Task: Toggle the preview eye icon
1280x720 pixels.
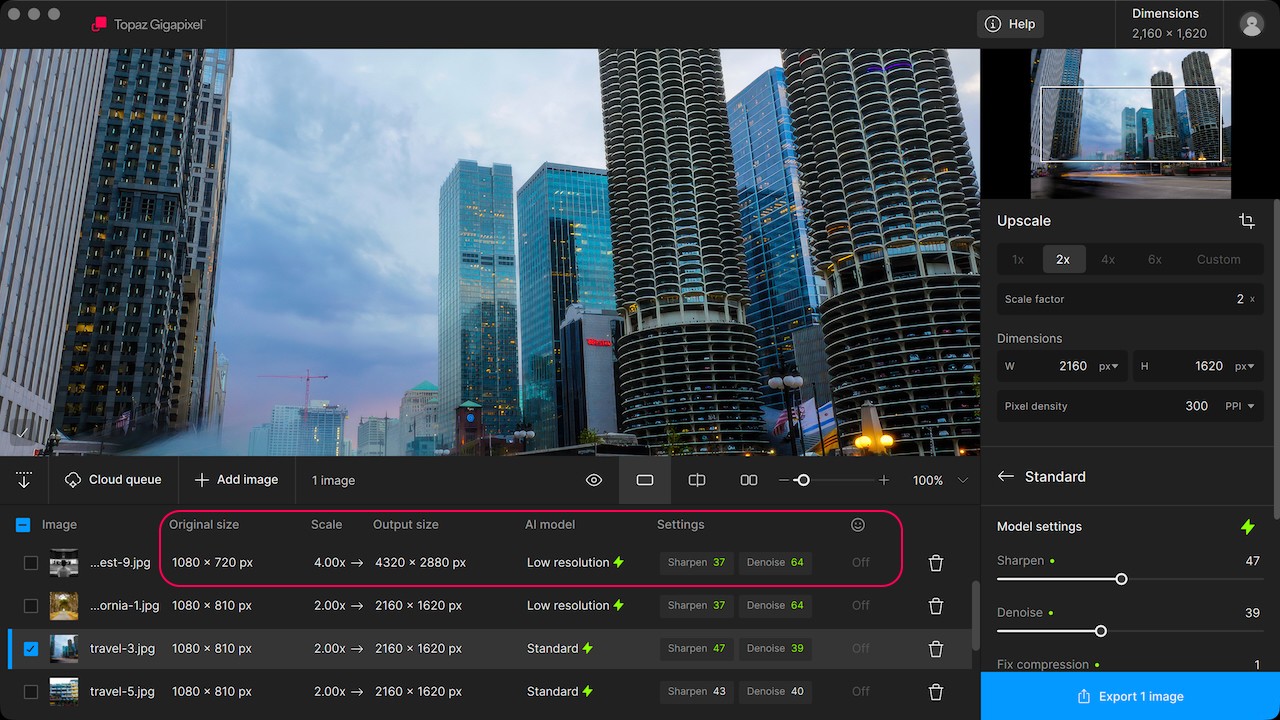Action: [x=594, y=480]
